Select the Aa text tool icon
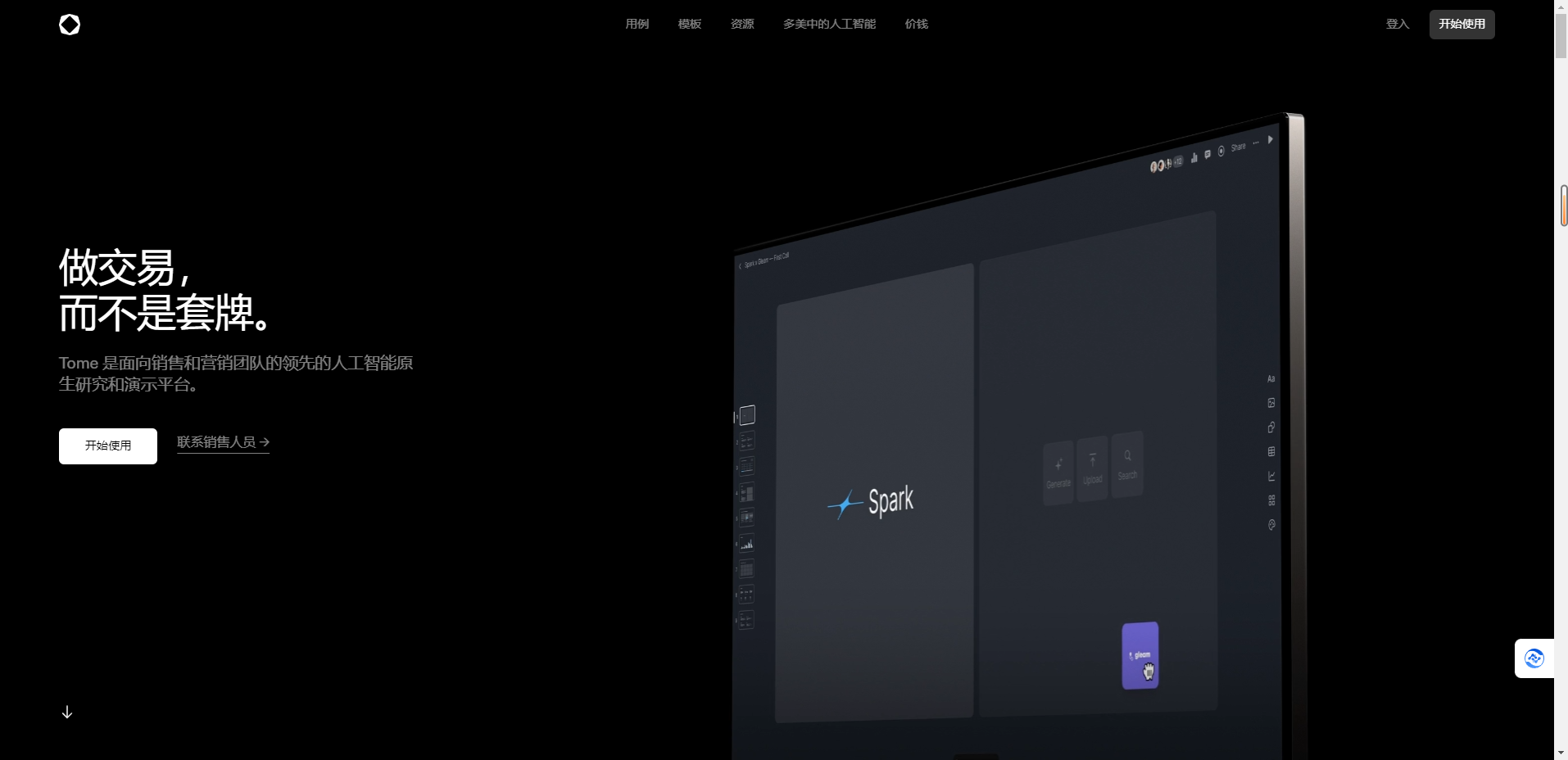Screen dimensions: 1568x760 (x=1271, y=379)
